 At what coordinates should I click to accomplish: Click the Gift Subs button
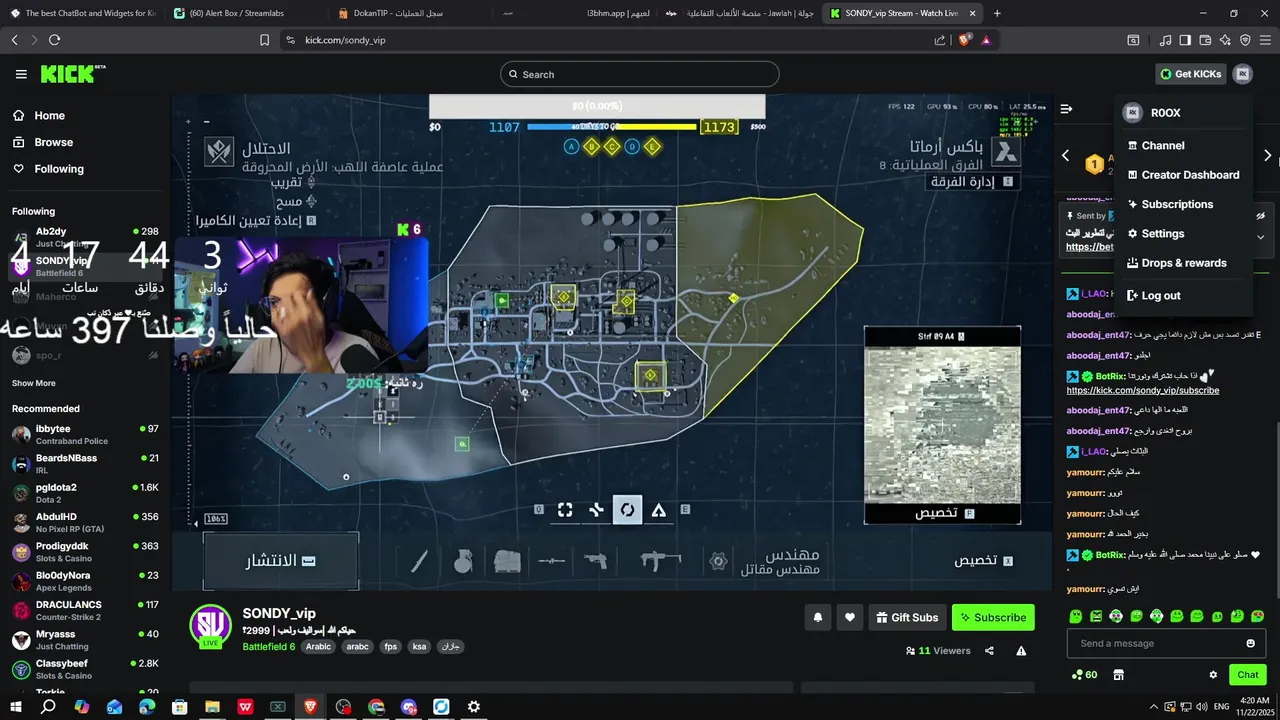(x=907, y=618)
